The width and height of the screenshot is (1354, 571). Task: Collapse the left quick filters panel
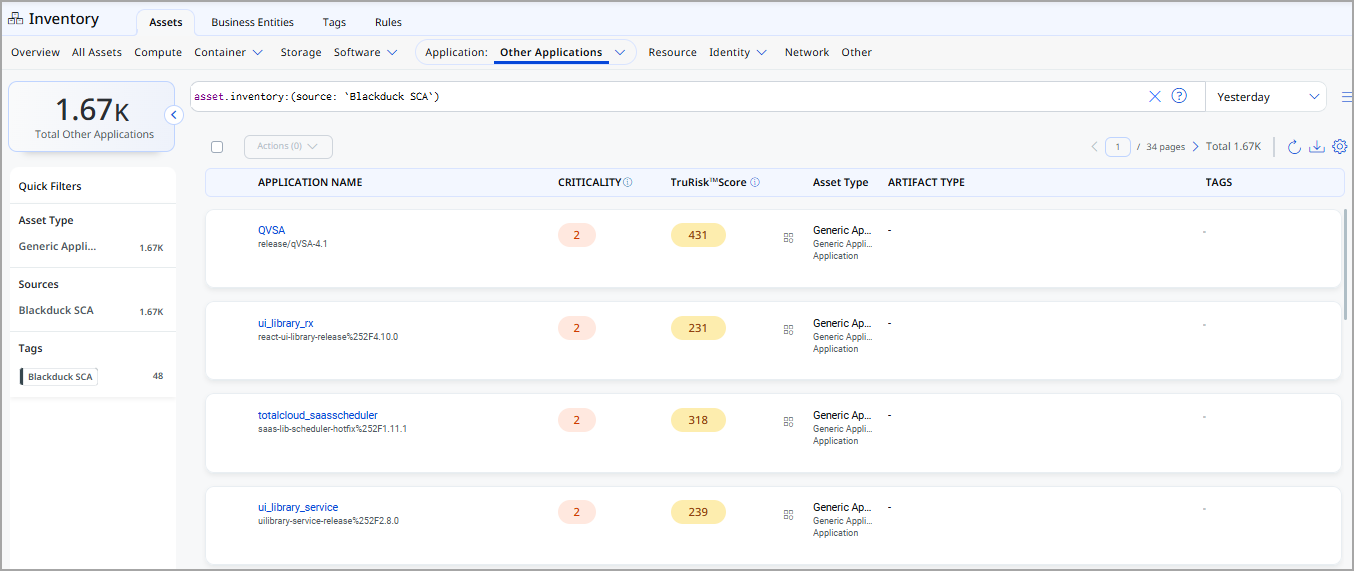click(x=173, y=115)
